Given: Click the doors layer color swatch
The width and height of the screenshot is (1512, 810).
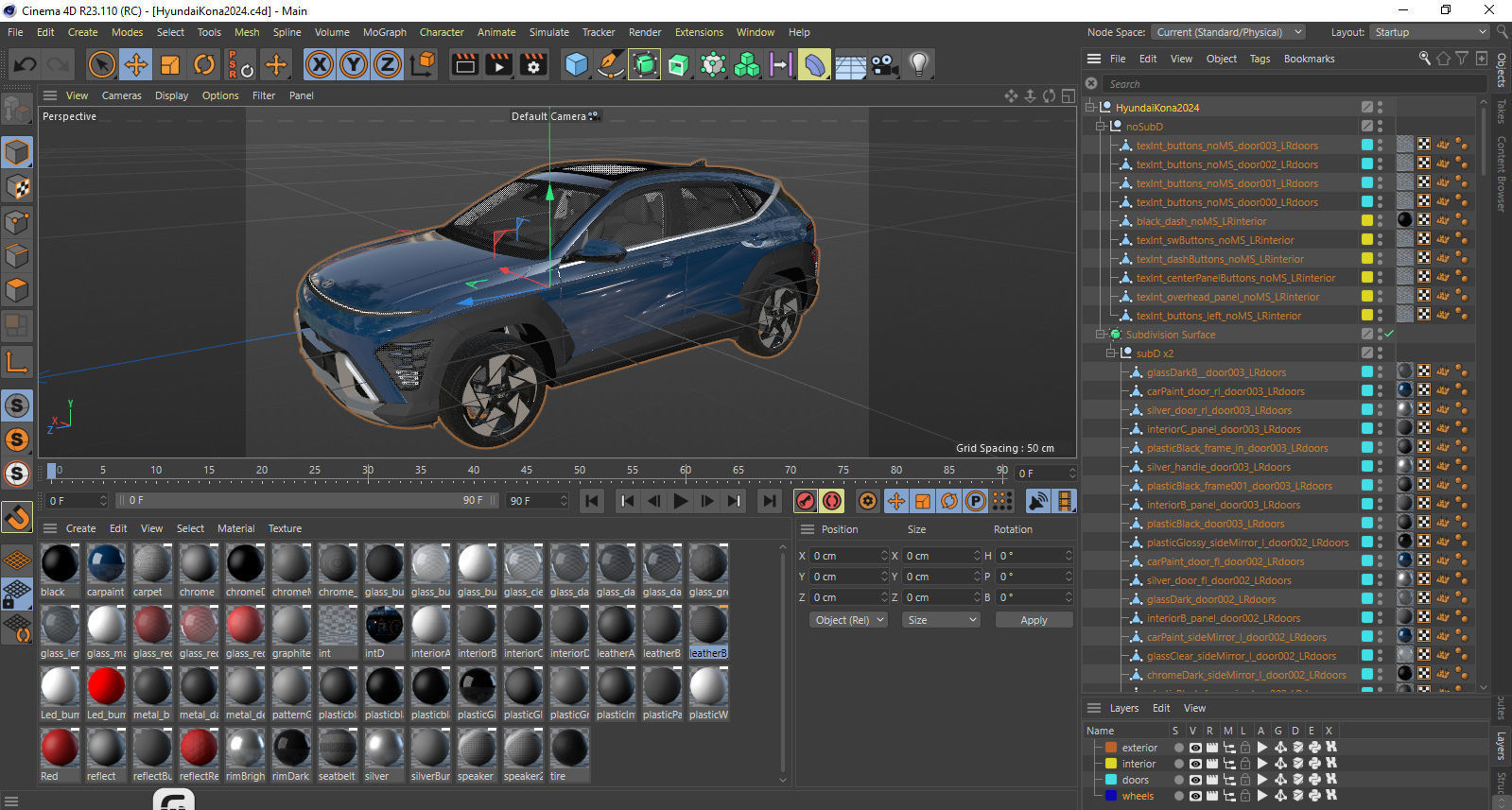Looking at the screenshot, I should (x=1111, y=780).
